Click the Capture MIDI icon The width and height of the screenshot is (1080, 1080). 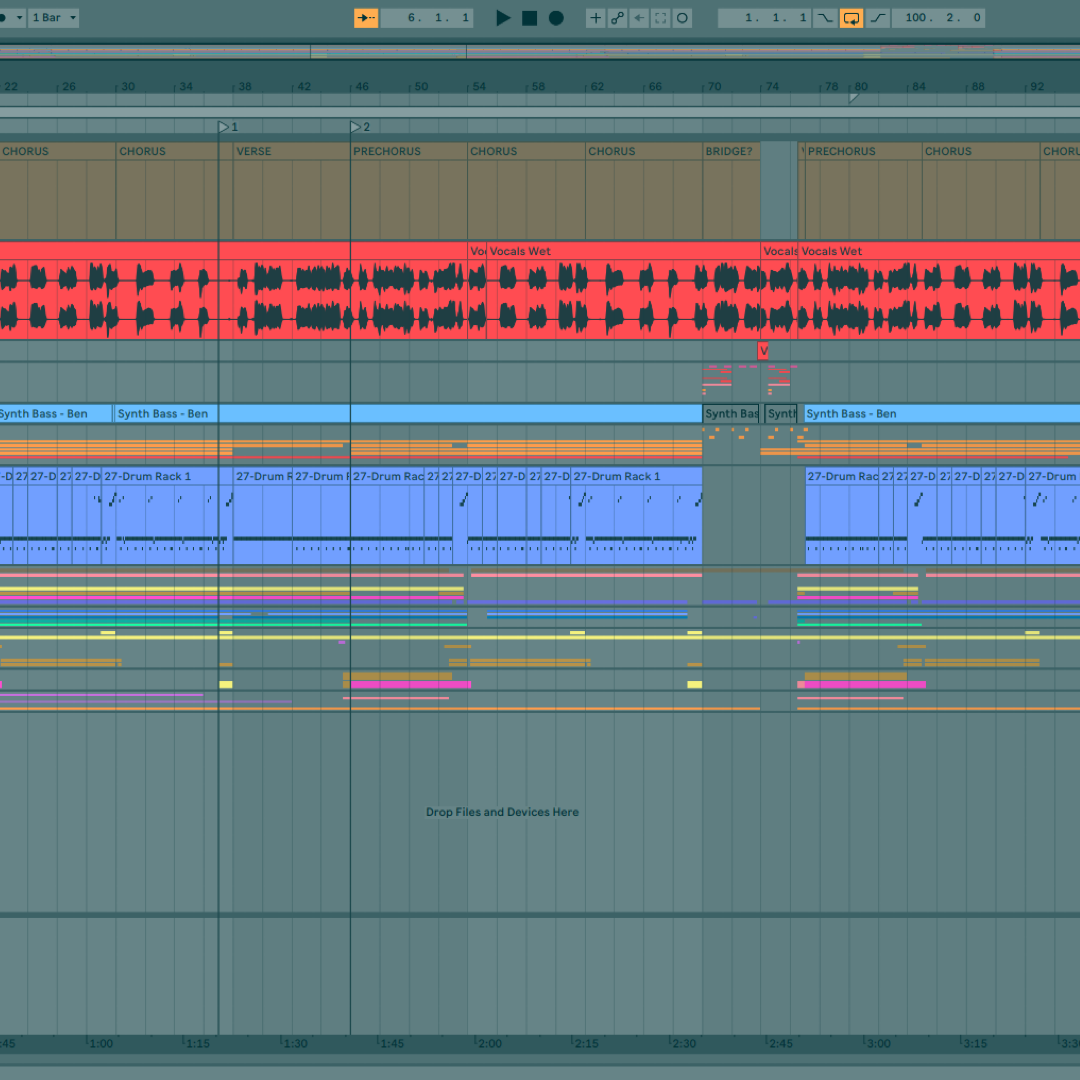[661, 18]
